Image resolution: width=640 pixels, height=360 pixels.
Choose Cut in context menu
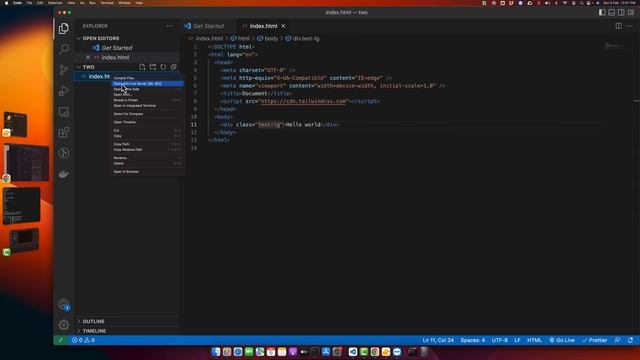coord(148,130)
